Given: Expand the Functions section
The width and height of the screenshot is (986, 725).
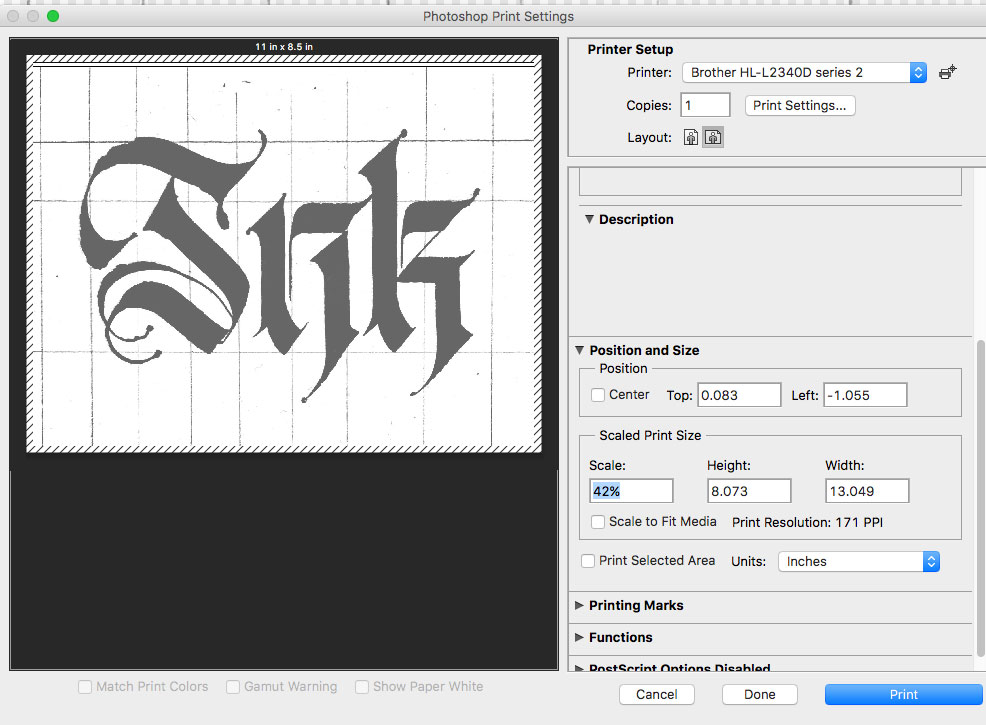Looking at the screenshot, I should click(579, 638).
